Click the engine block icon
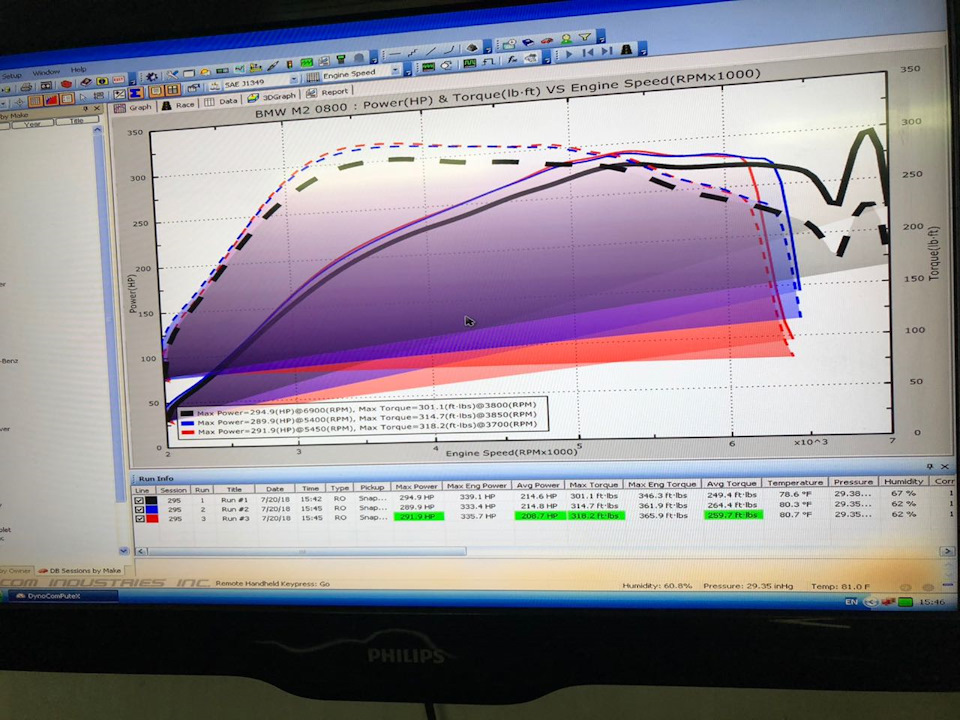The height and width of the screenshot is (720, 960). coord(472,48)
